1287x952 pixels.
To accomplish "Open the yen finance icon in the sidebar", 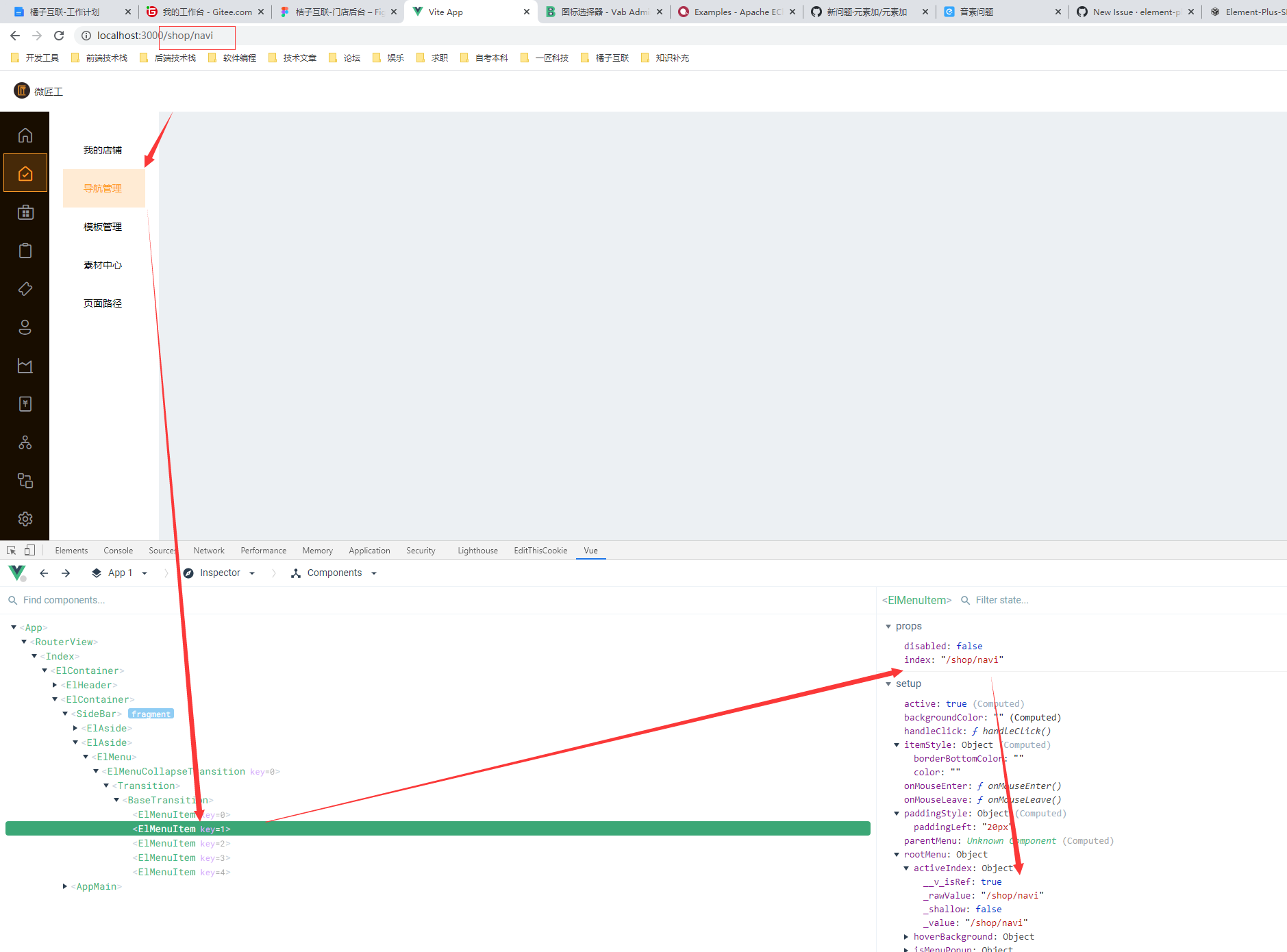I will point(25,404).
